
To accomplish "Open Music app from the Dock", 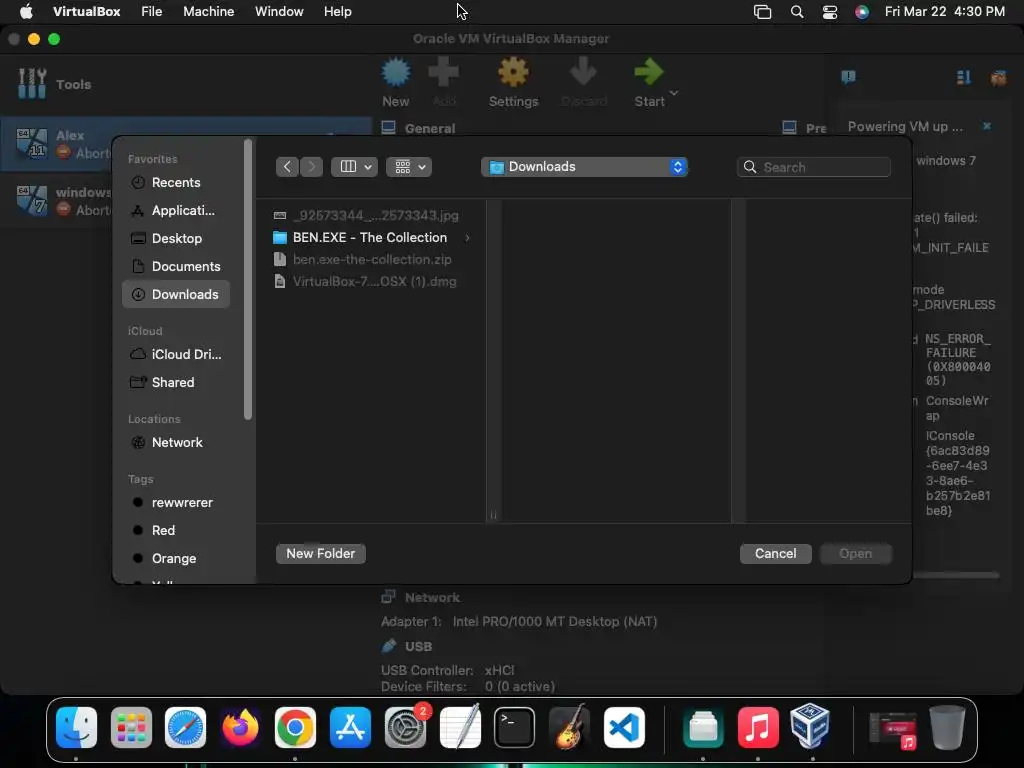I will [758, 727].
